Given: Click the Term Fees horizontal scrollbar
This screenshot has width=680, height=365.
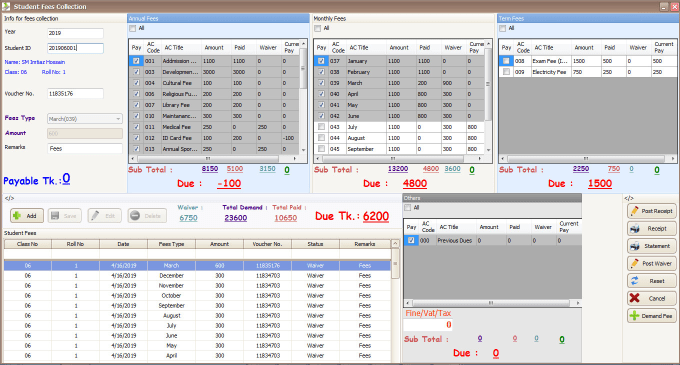Looking at the screenshot, I should coord(587,159).
